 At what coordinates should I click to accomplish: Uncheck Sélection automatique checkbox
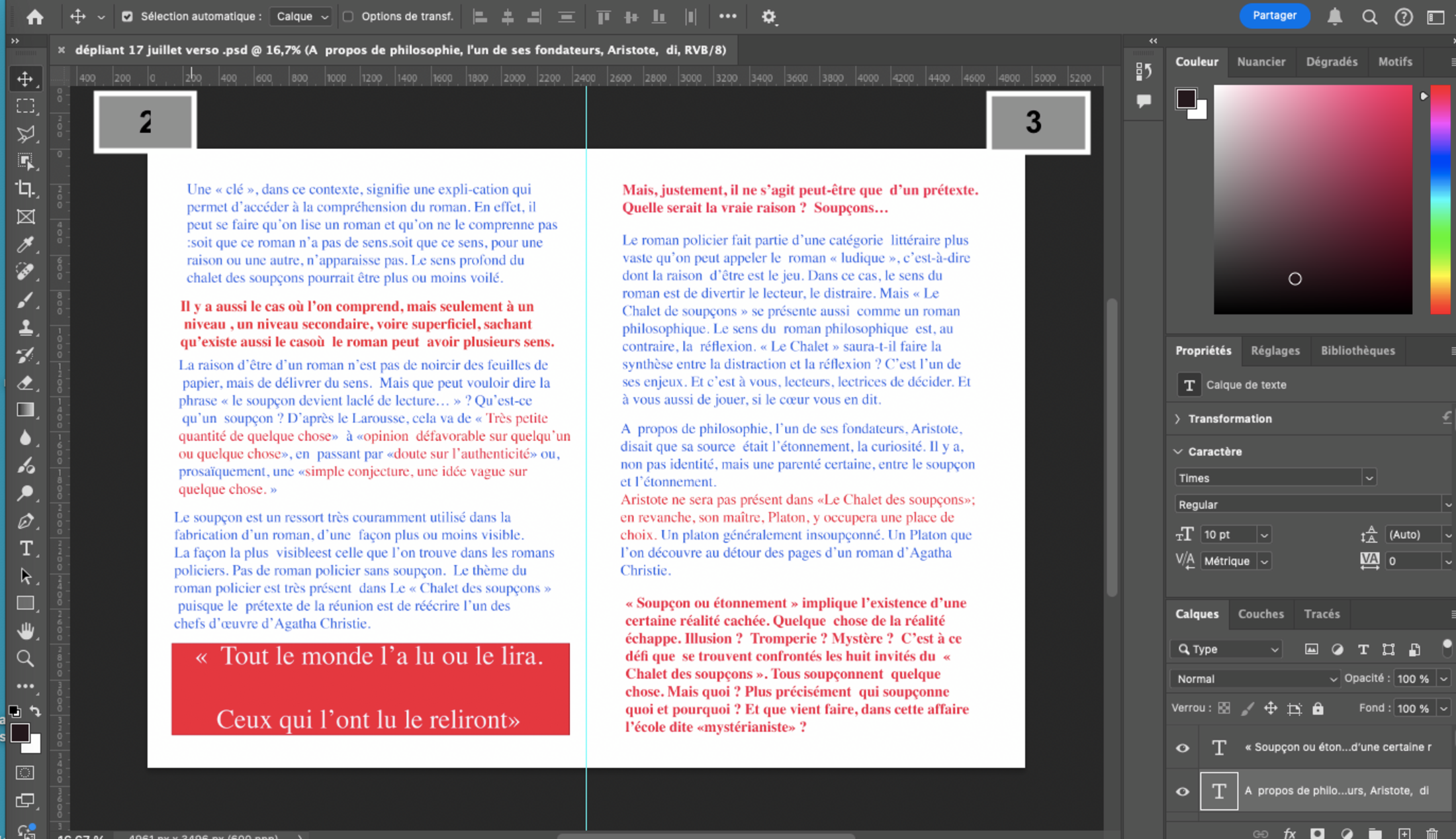coord(127,17)
